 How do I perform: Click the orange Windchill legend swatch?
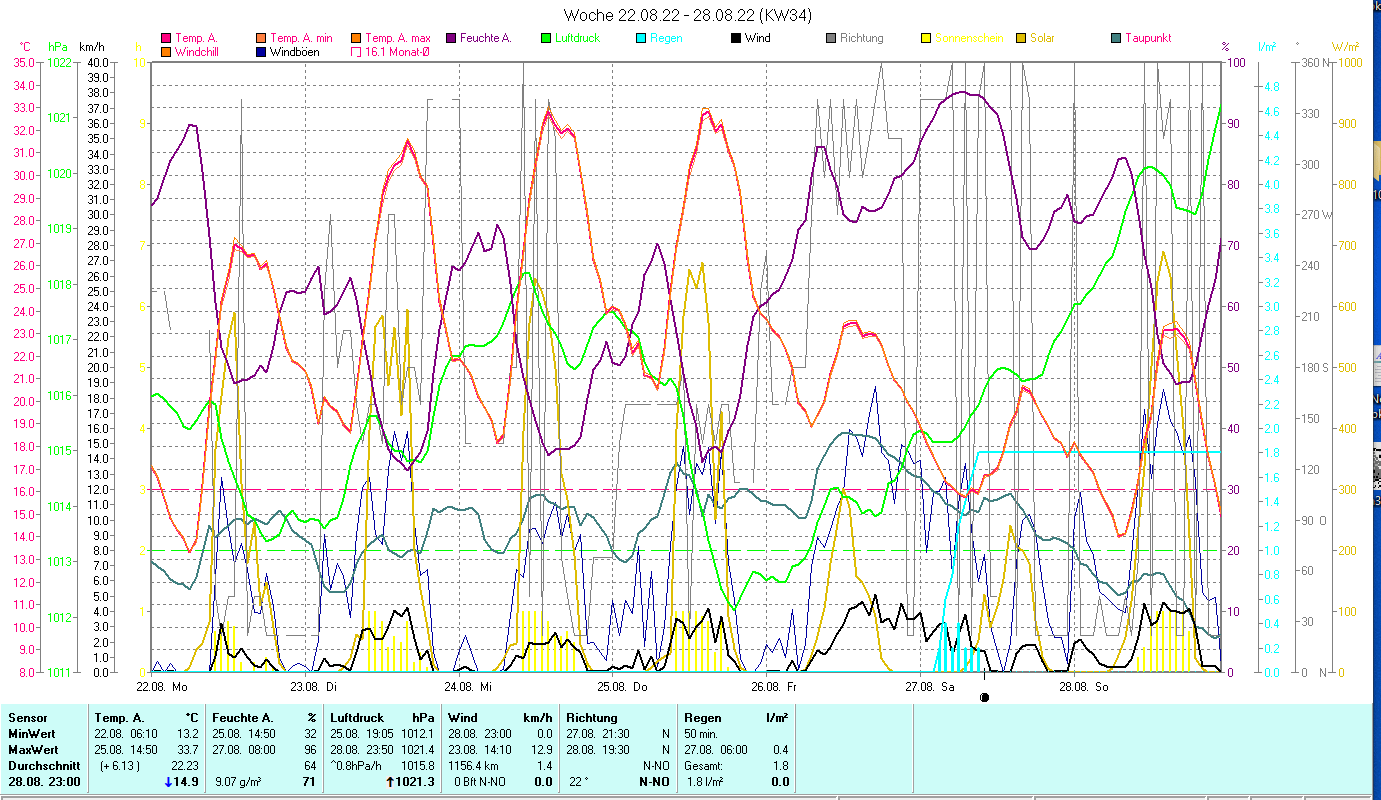(166, 51)
